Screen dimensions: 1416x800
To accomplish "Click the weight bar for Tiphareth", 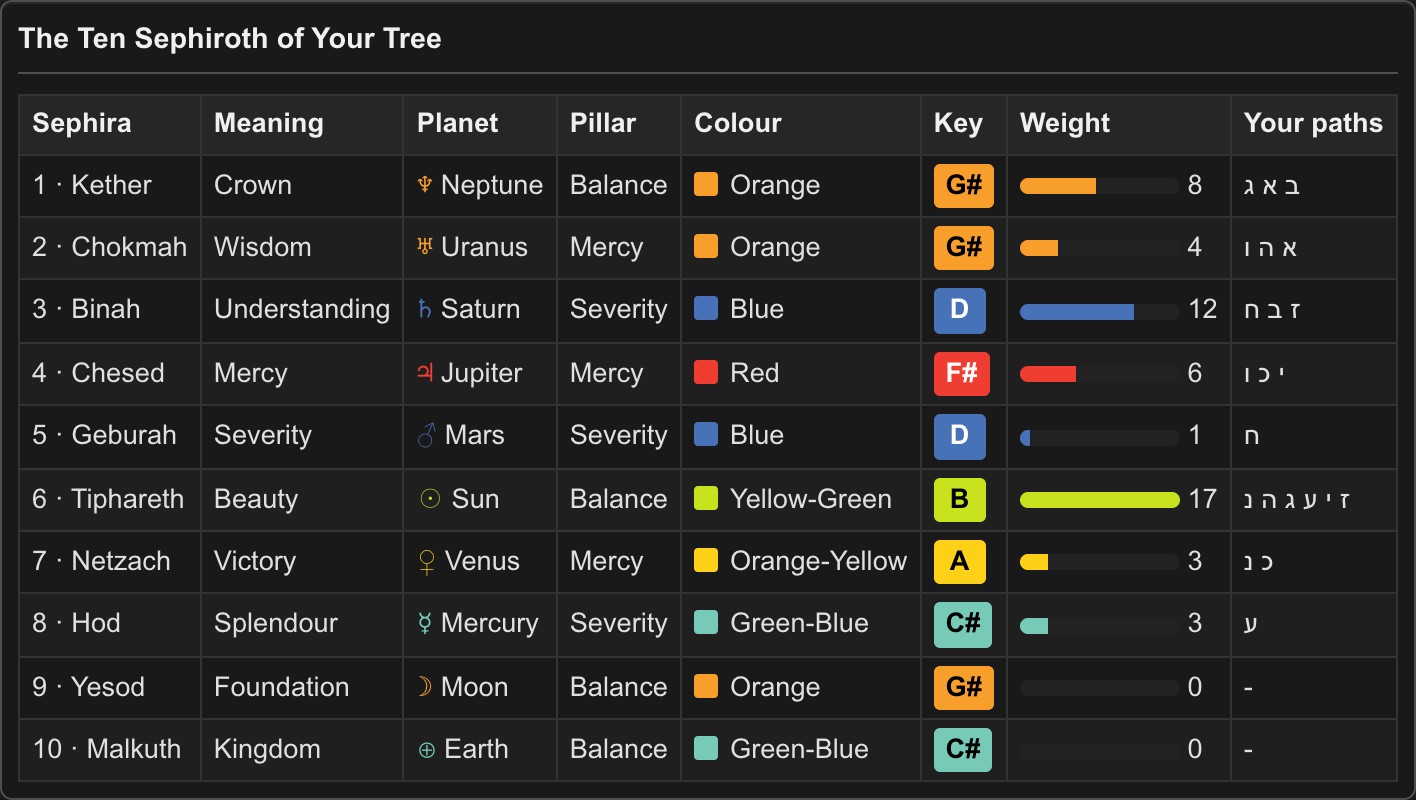I will (1100, 500).
